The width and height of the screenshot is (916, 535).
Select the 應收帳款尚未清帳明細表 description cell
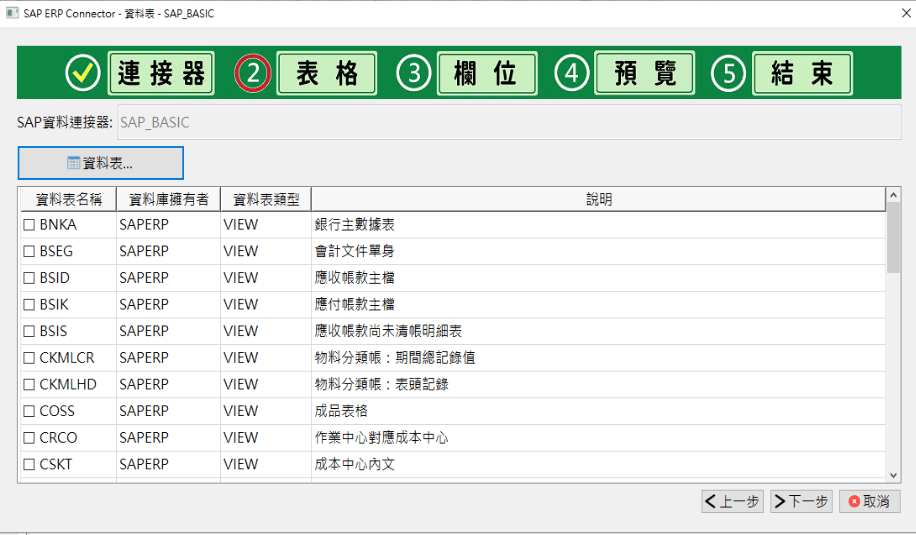(x=598, y=331)
